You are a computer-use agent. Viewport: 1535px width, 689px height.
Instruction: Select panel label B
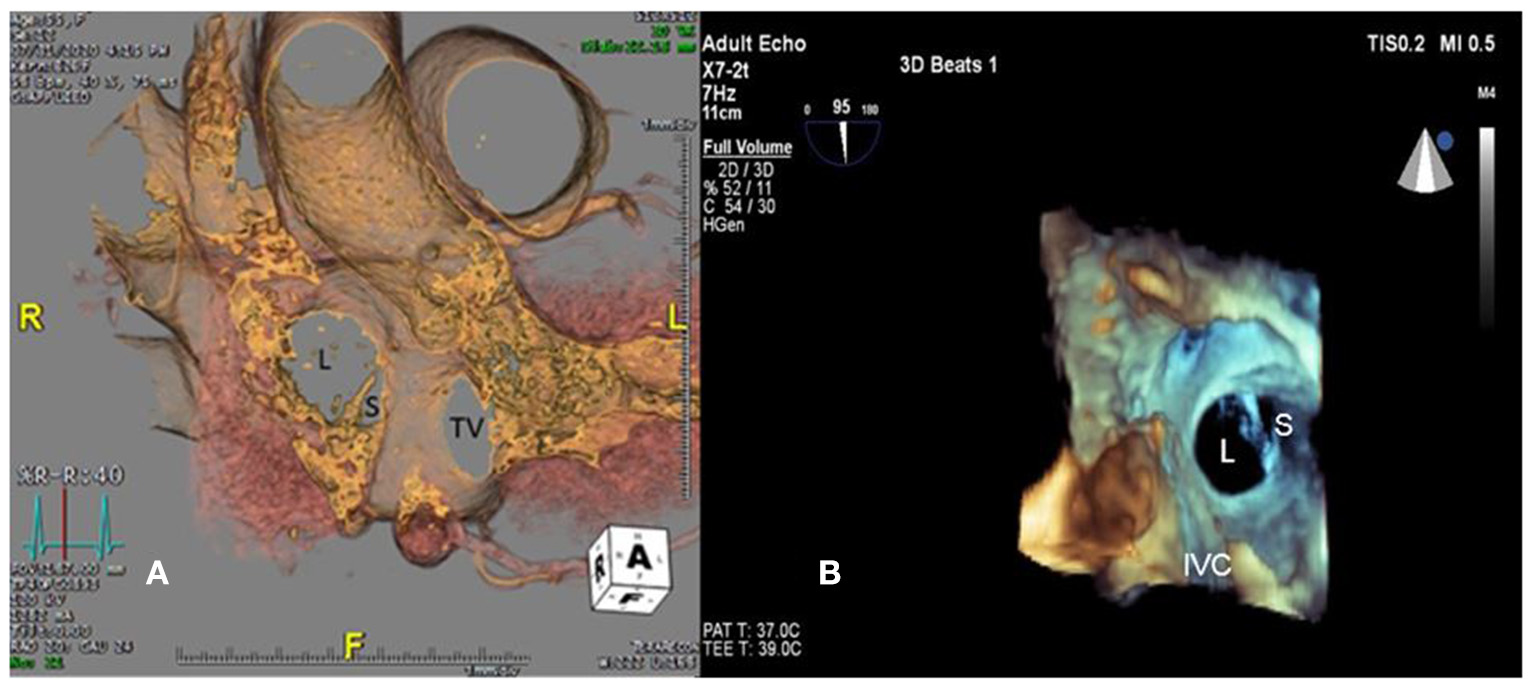(829, 572)
